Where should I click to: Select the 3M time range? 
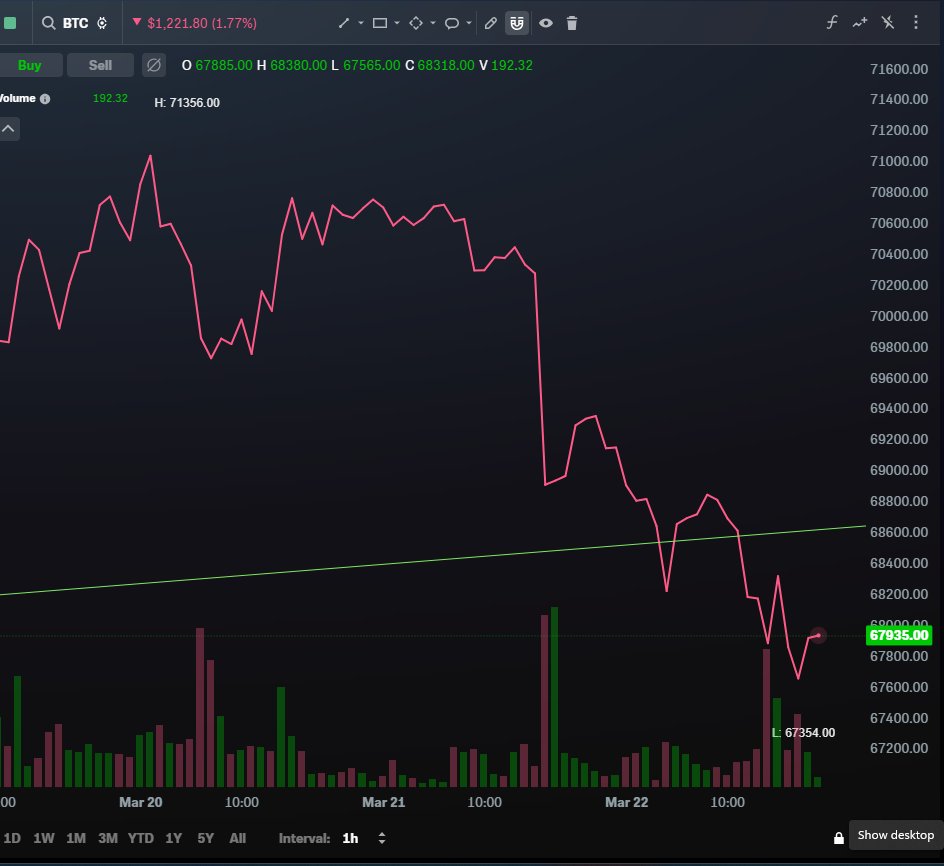point(108,838)
